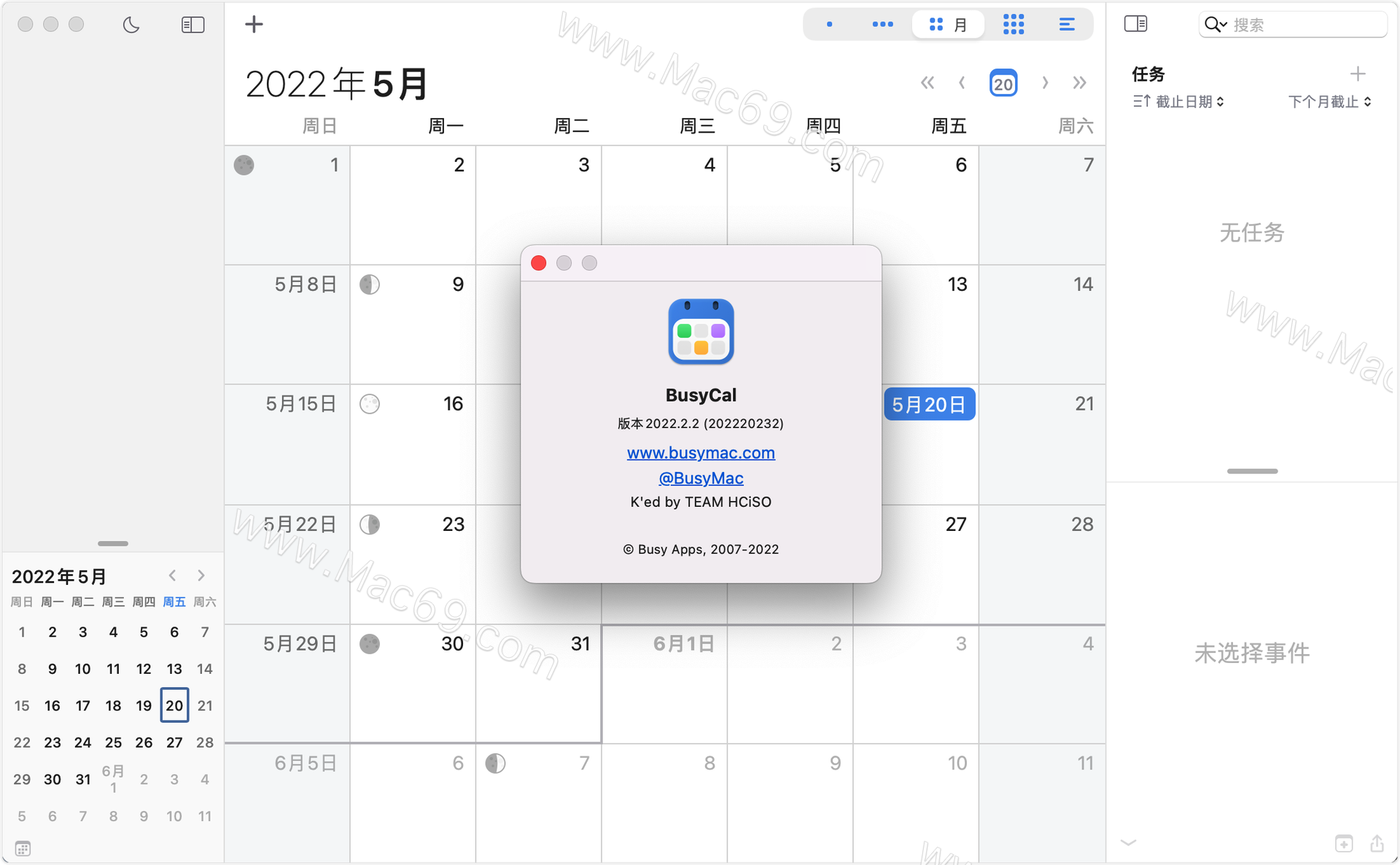Viewport: 1400px width, 865px height.
Task: Select the month (月) view tab
Action: (948, 24)
